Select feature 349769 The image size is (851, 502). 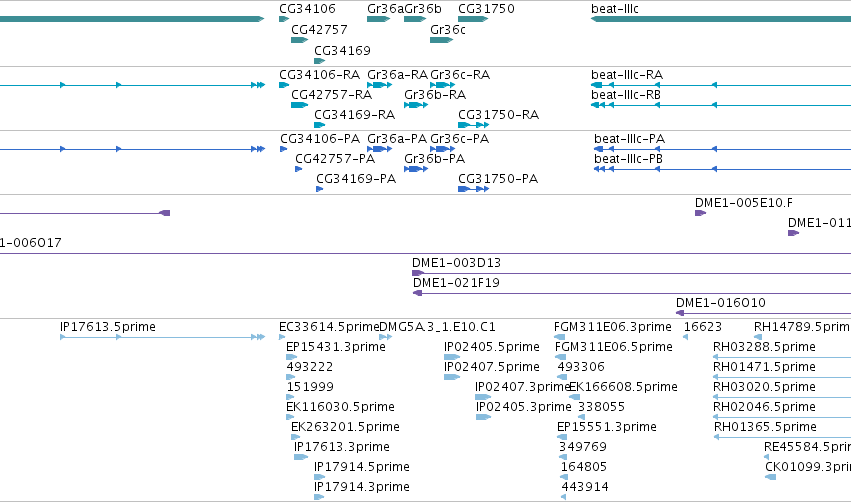583,447
